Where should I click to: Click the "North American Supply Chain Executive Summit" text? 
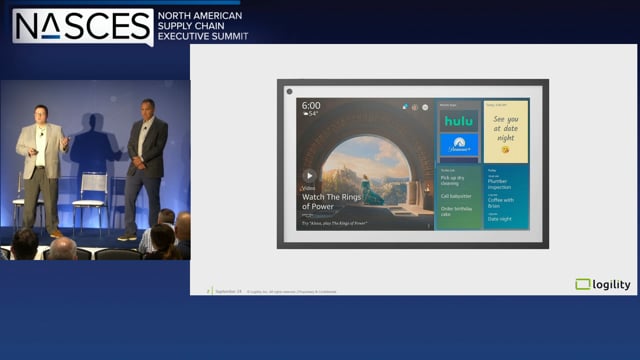(203, 26)
